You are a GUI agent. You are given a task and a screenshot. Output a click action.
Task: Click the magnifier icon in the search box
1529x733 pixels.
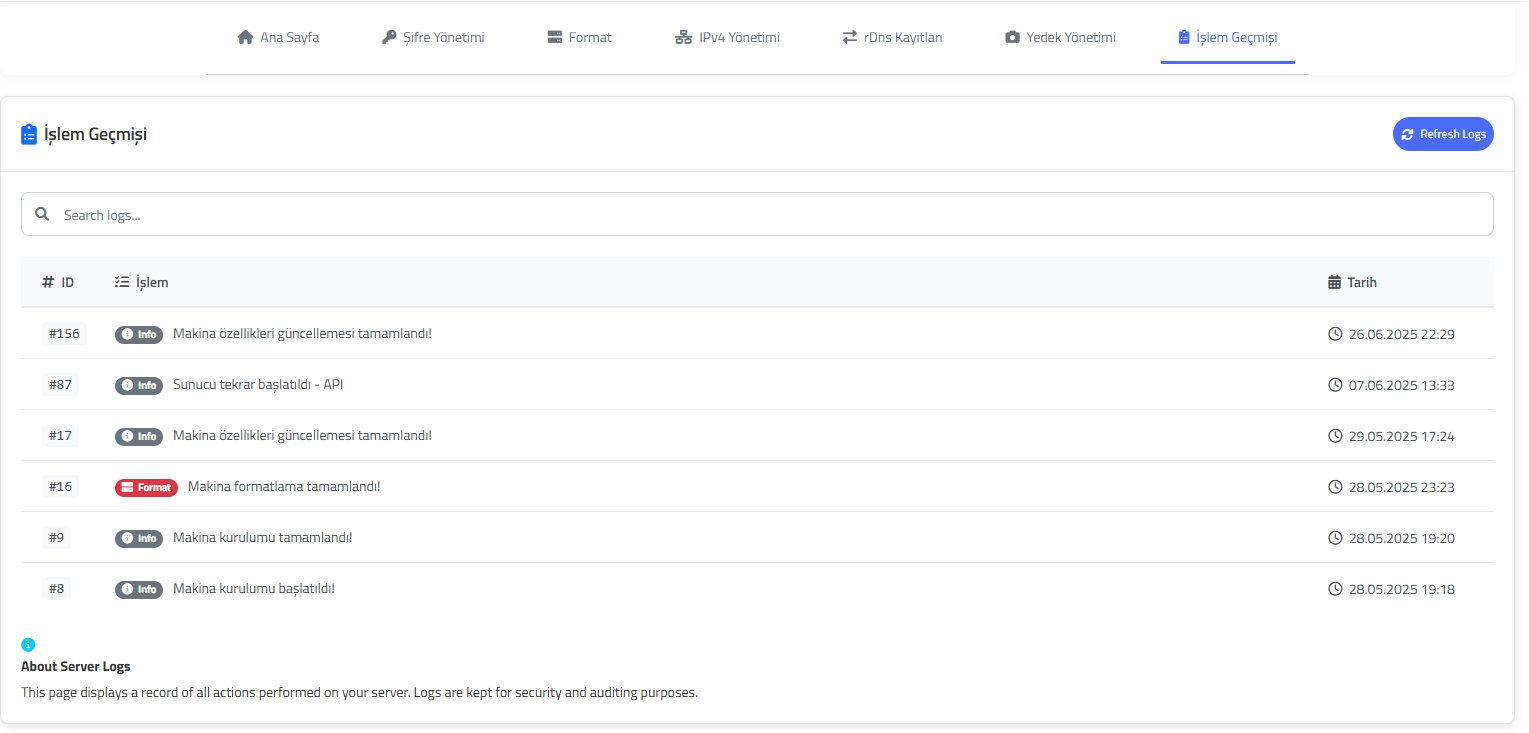42,214
